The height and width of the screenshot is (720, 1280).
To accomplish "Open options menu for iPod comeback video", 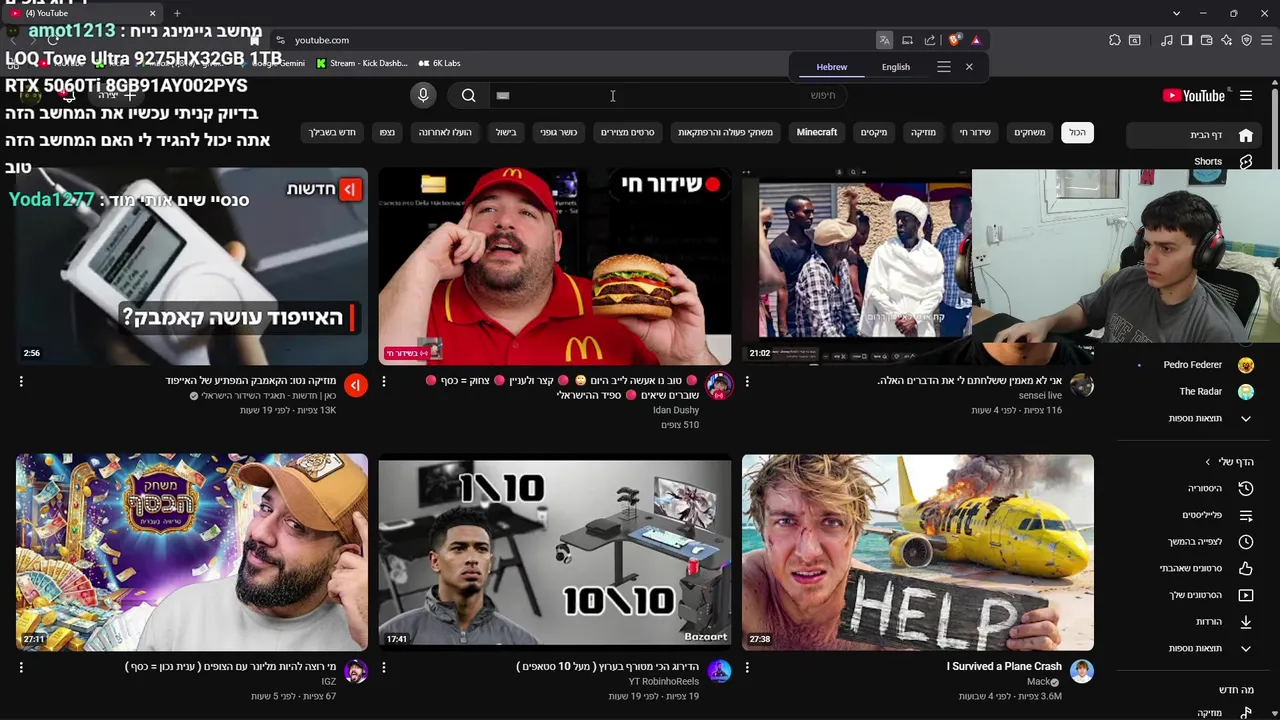I will [21, 381].
